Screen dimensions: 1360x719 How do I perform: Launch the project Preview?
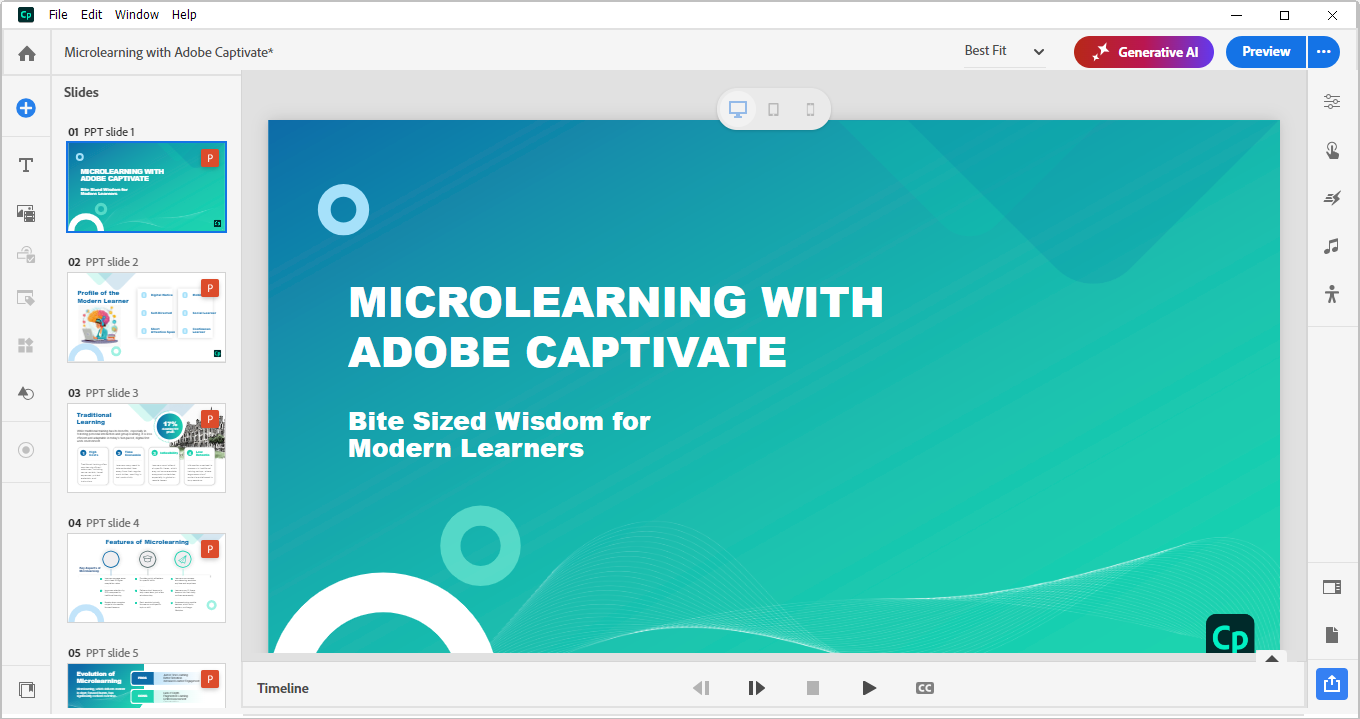point(1265,51)
